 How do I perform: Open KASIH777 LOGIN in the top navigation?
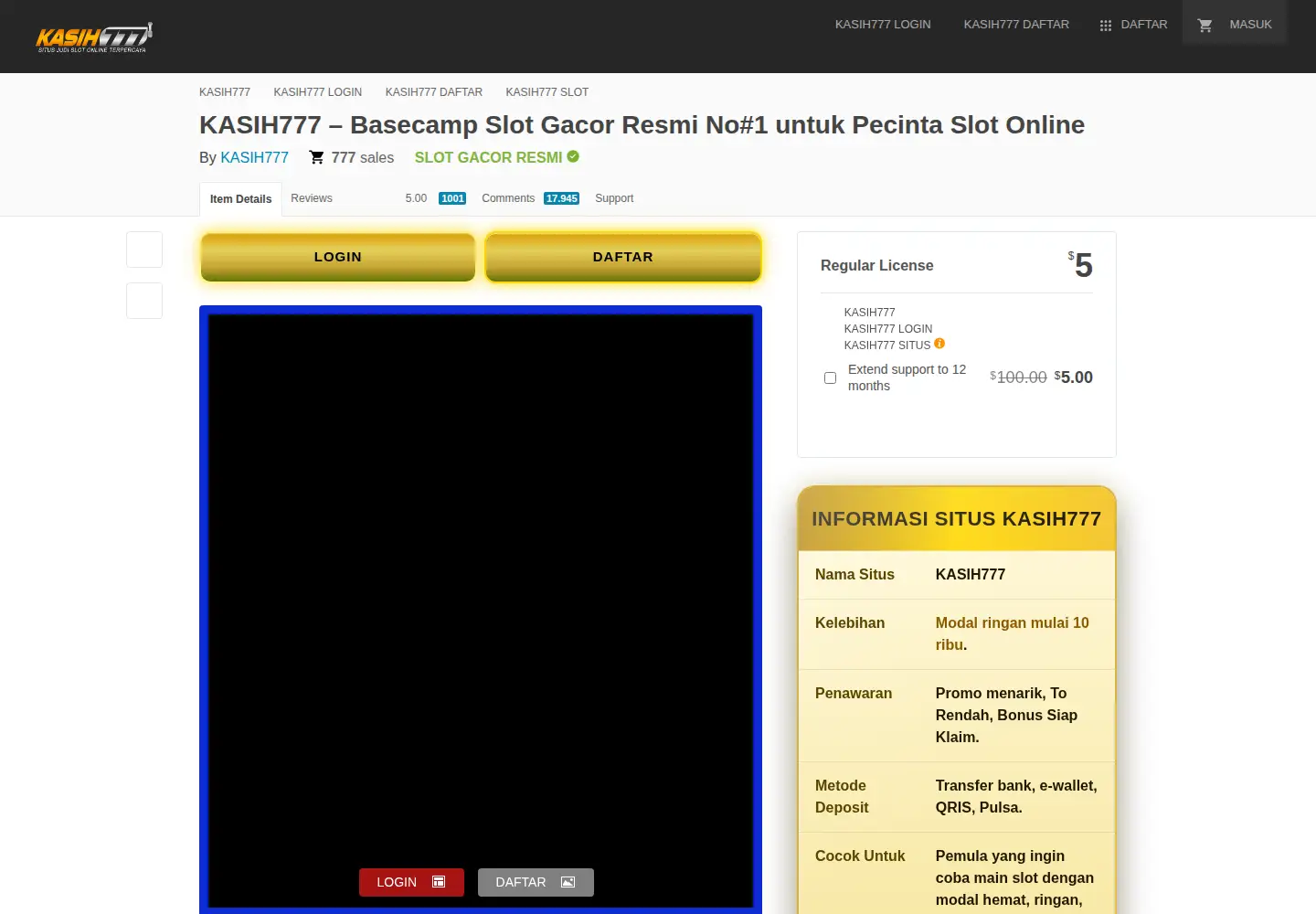(x=883, y=25)
